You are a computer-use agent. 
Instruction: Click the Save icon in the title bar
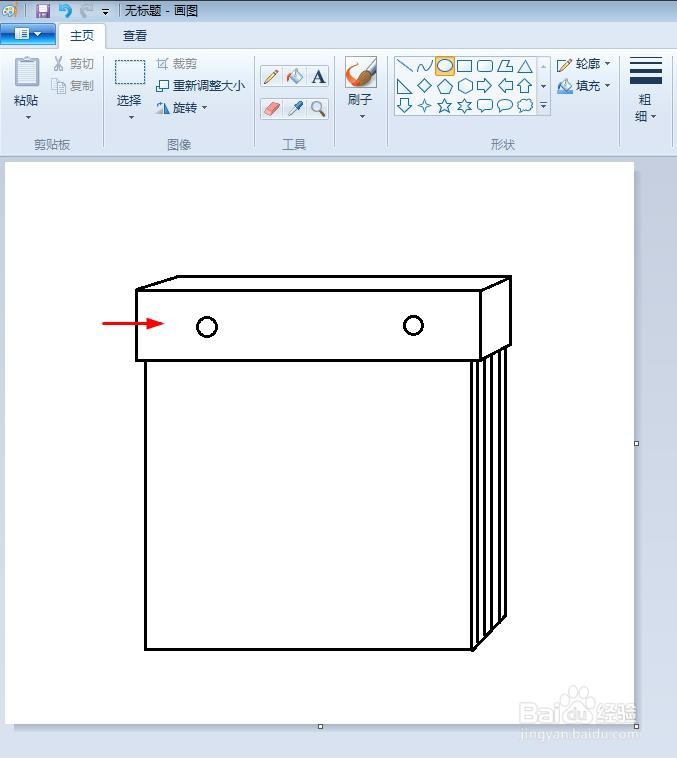[x=43, y=10]
